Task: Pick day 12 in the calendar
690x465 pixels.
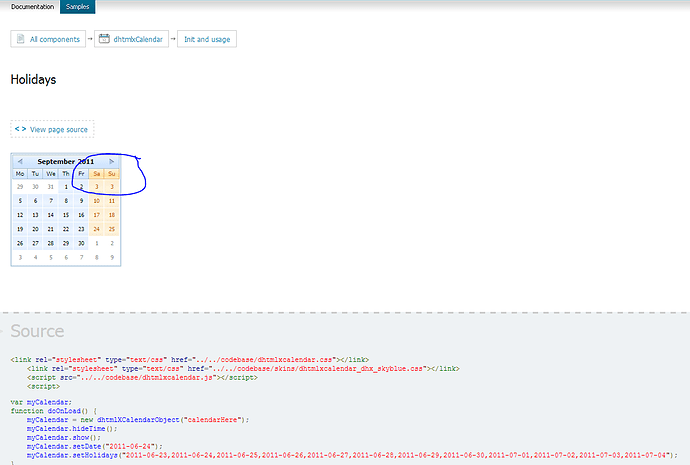Action: [20, 215]
